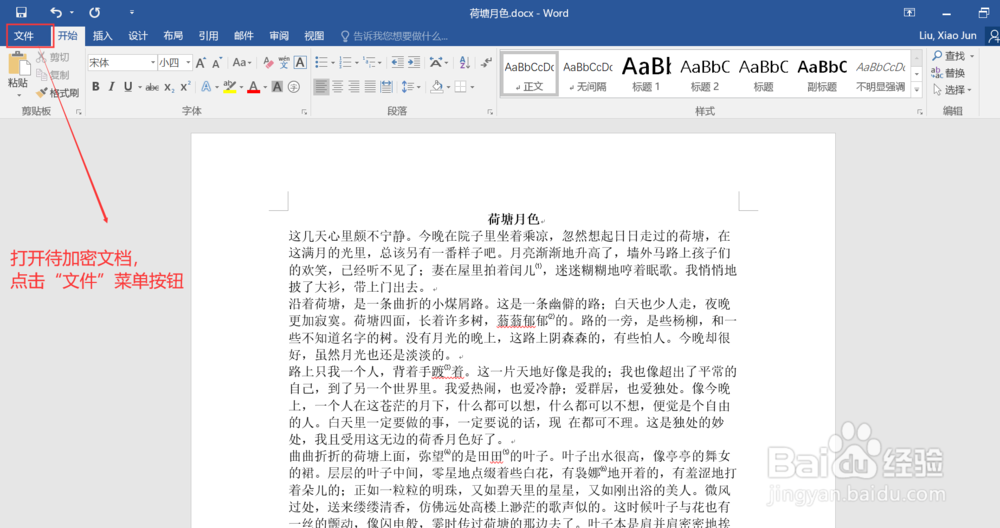This screenshot has width=1000, height=528.
Task: Open the 引用 ribbon tab
Action: pyautogui.click(x=208, y=36)
